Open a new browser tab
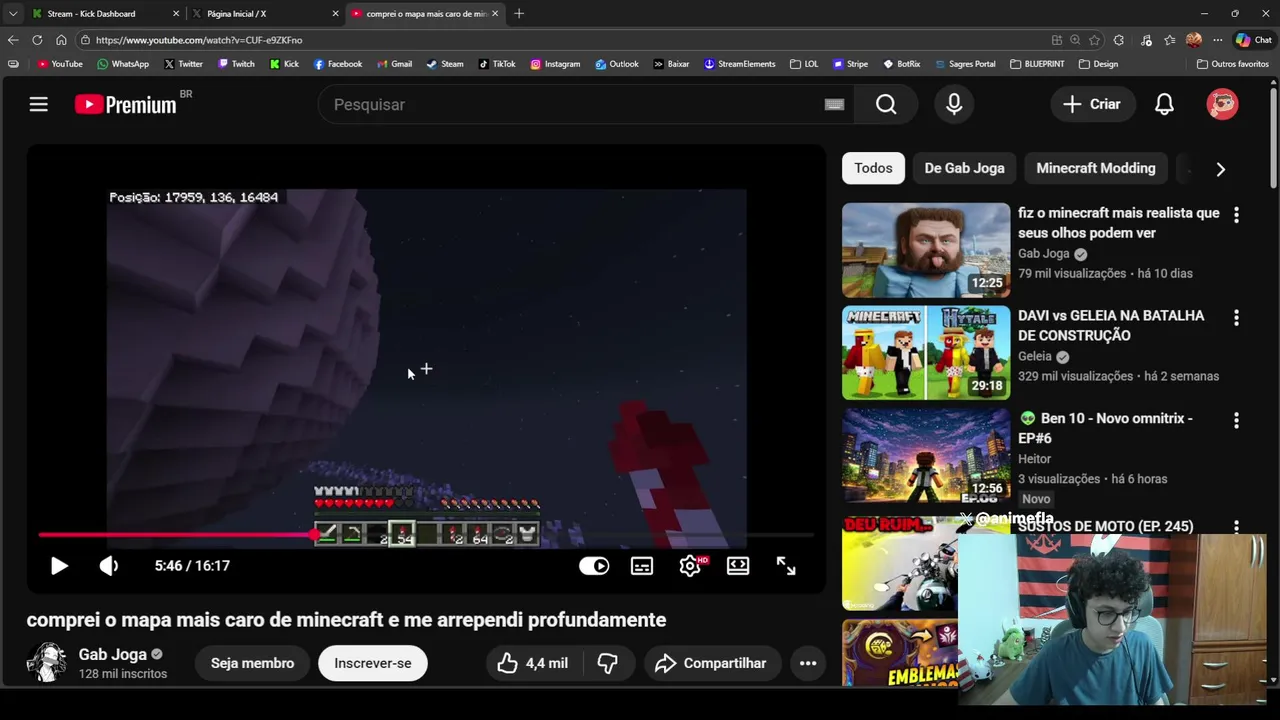Screen dimensions: 1280x720 coord(518,14)
